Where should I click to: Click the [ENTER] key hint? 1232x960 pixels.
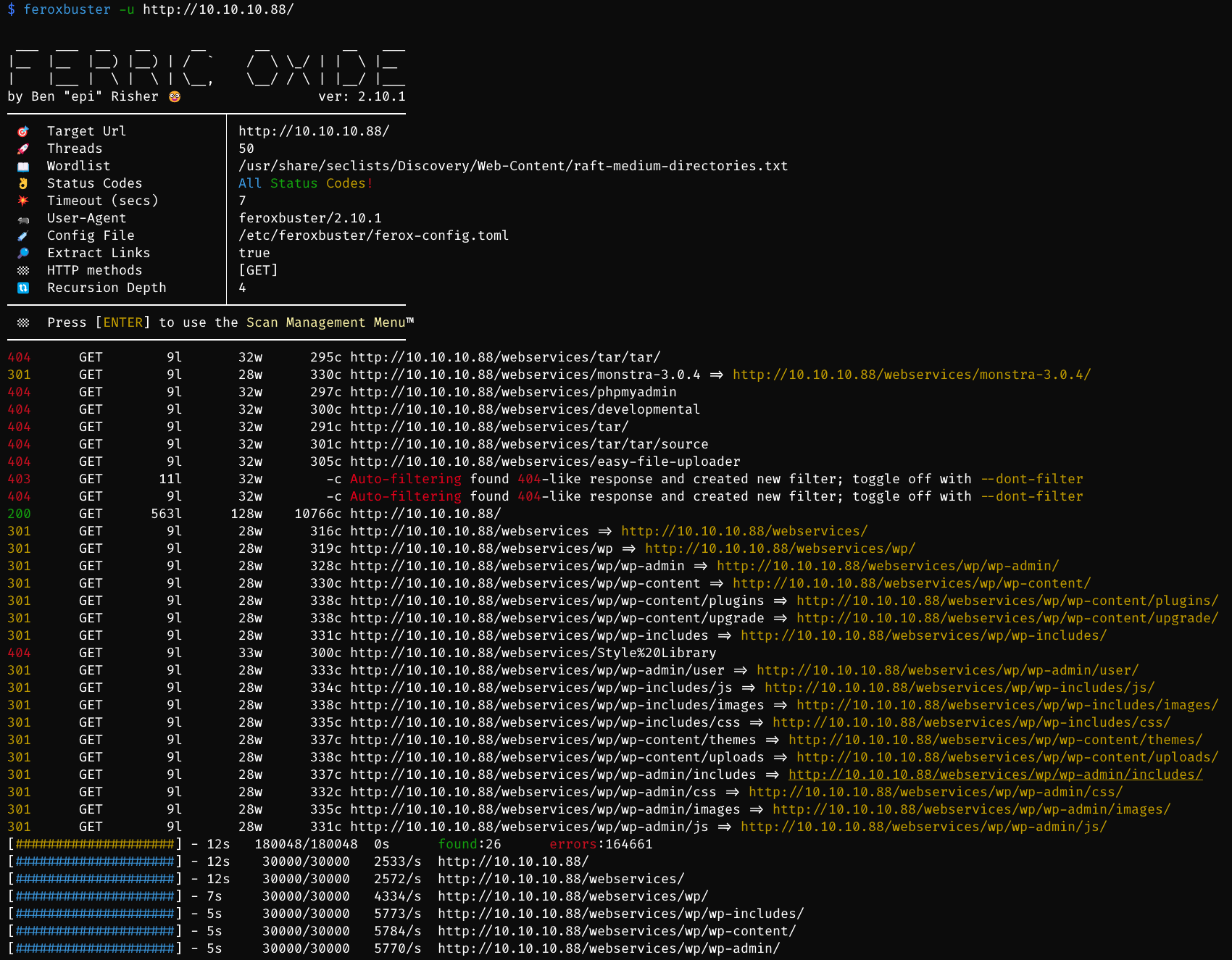(x=123, y=322)
